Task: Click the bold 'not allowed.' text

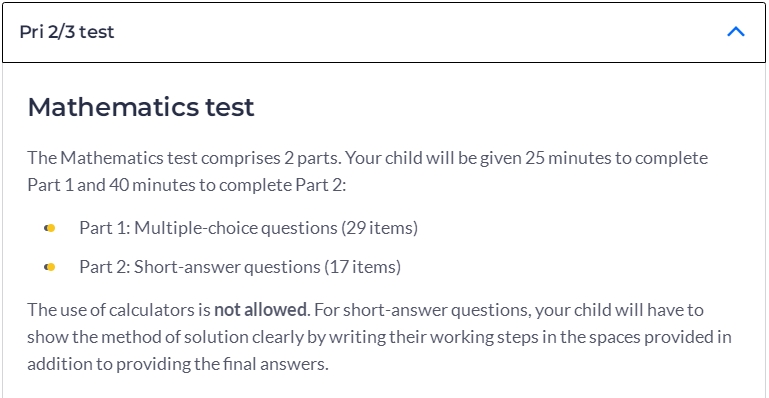Action: [x=262, y=310]
